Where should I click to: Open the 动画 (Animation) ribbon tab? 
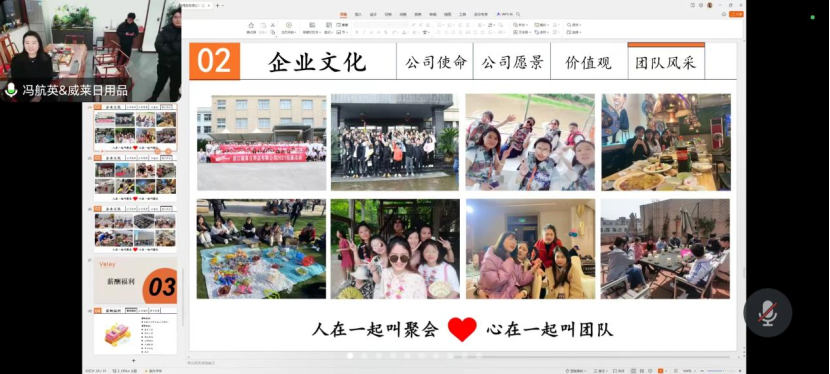[x=403, y=14]
